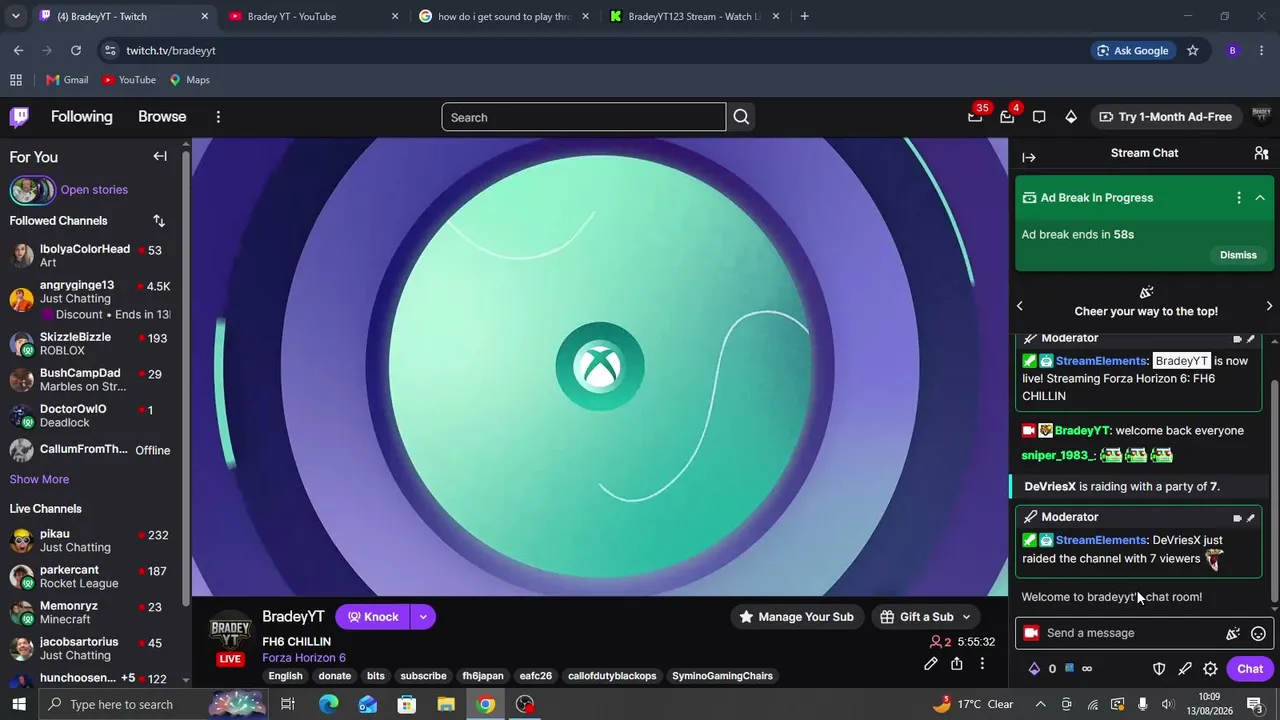Click the Knock button
Screen dimensions: 1280x720
pyautogui.click(x=373, y=617)
